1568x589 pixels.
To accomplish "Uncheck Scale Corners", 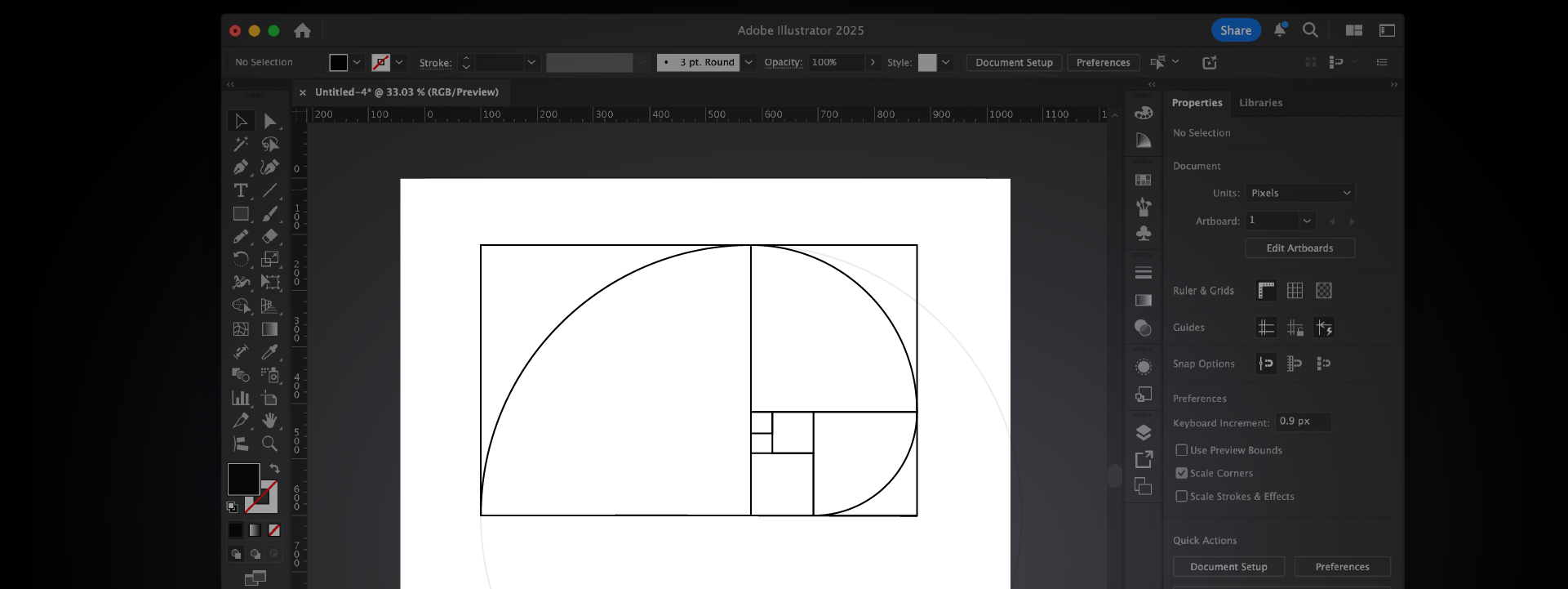I will [x=1181, y=473].
